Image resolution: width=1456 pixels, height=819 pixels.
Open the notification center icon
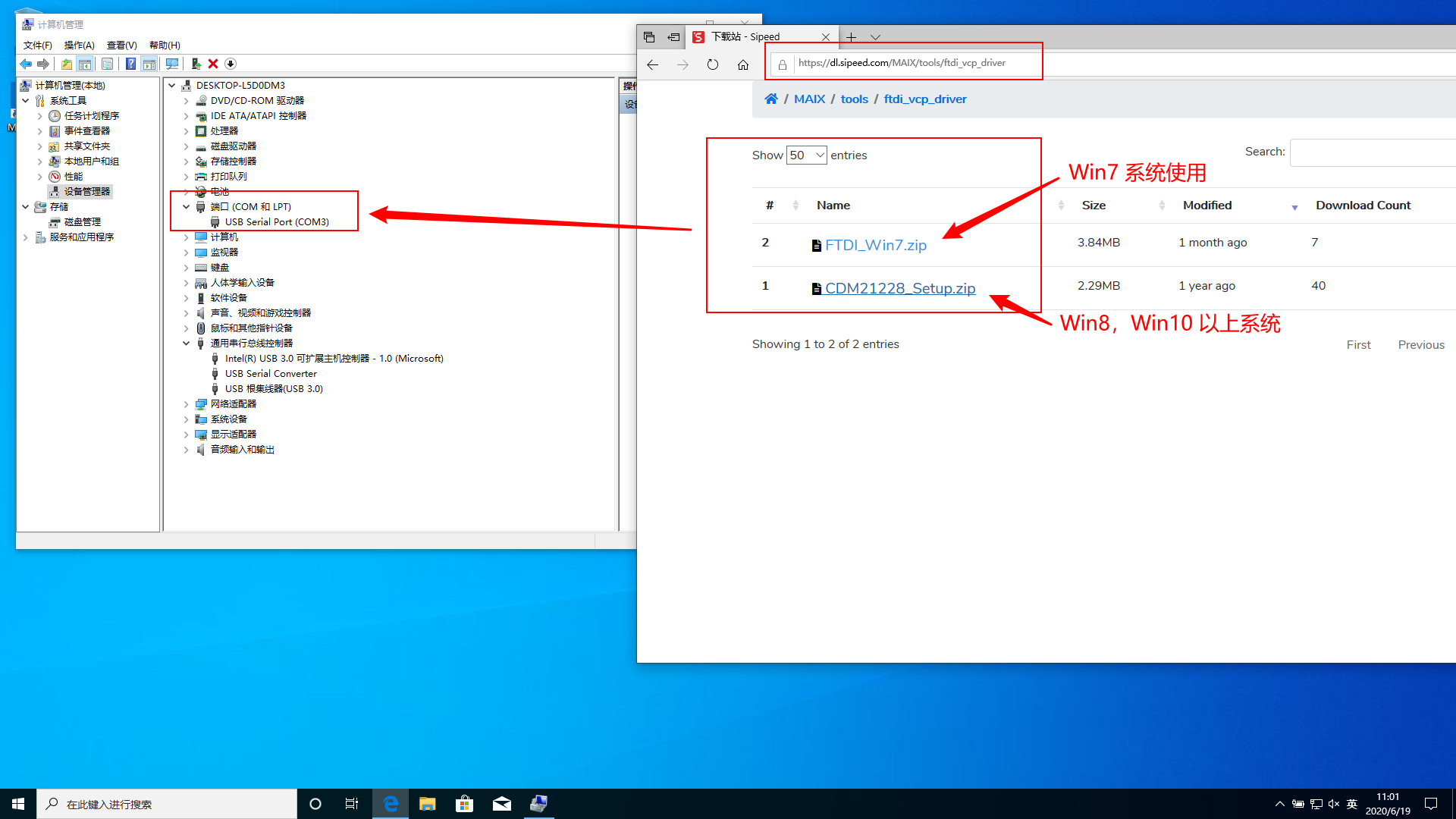pyautogui.click(x=1431, y=804)
